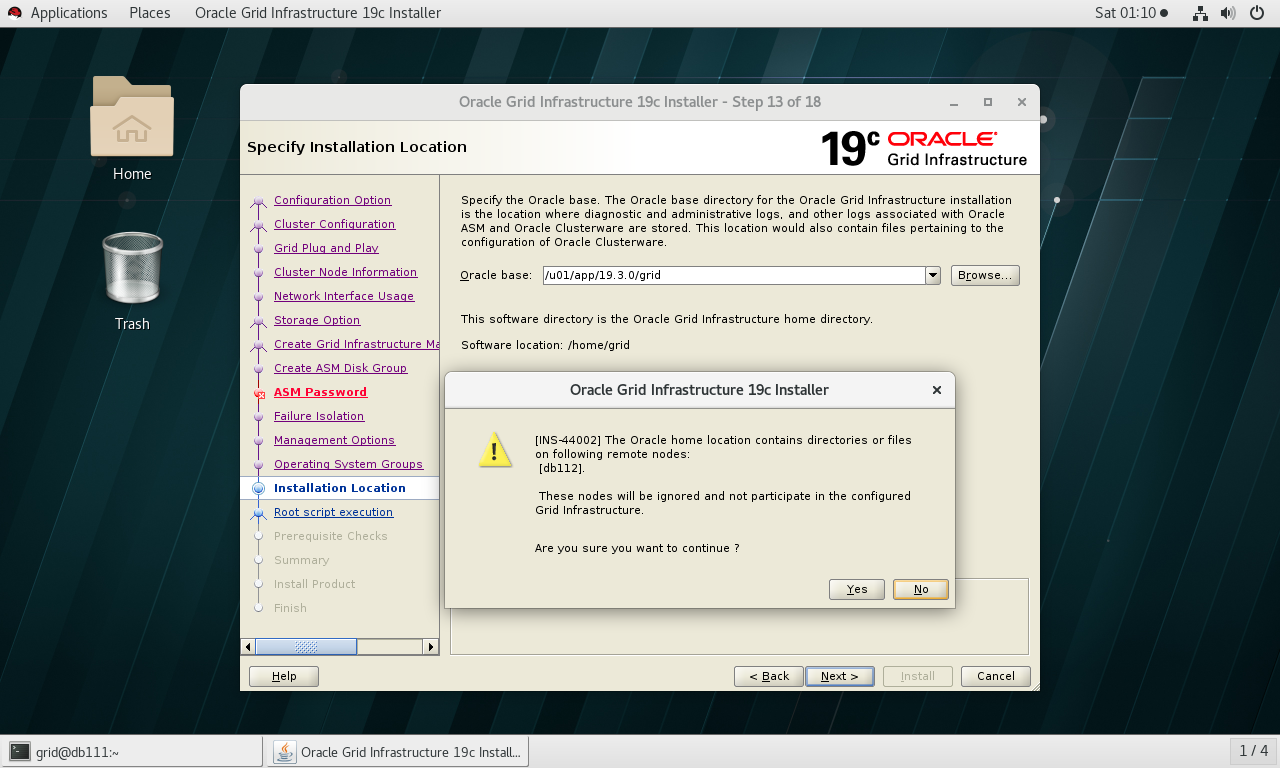The image size is (1280, 768).
Task: Go to Cluster Configuration step
Action: point(335,224)
